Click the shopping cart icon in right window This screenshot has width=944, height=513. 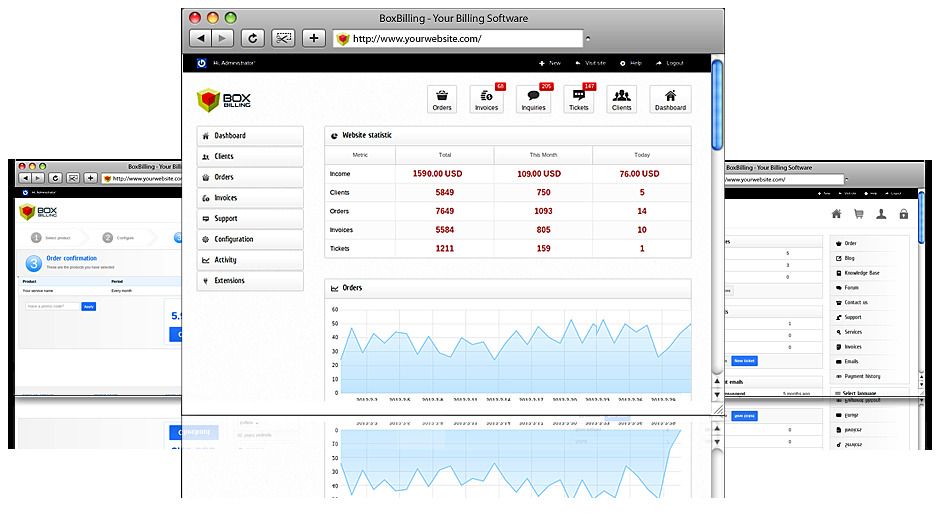point(858,213)
